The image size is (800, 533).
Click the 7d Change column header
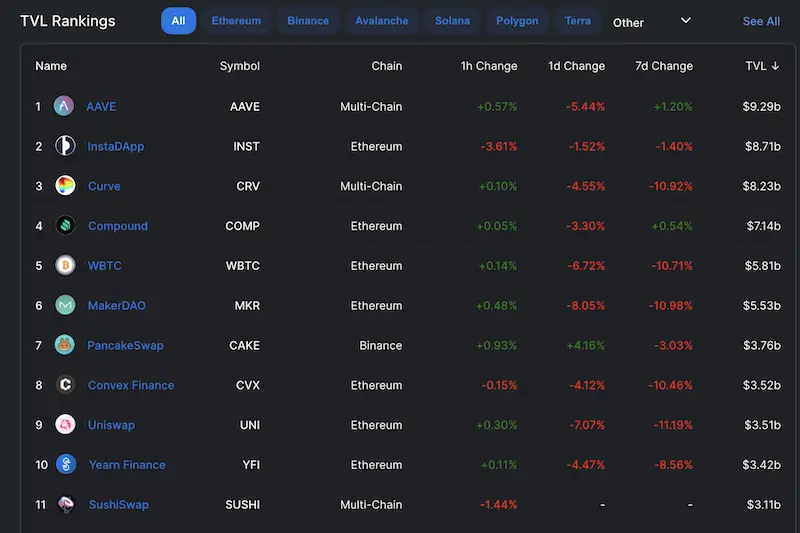click(664, 66)
